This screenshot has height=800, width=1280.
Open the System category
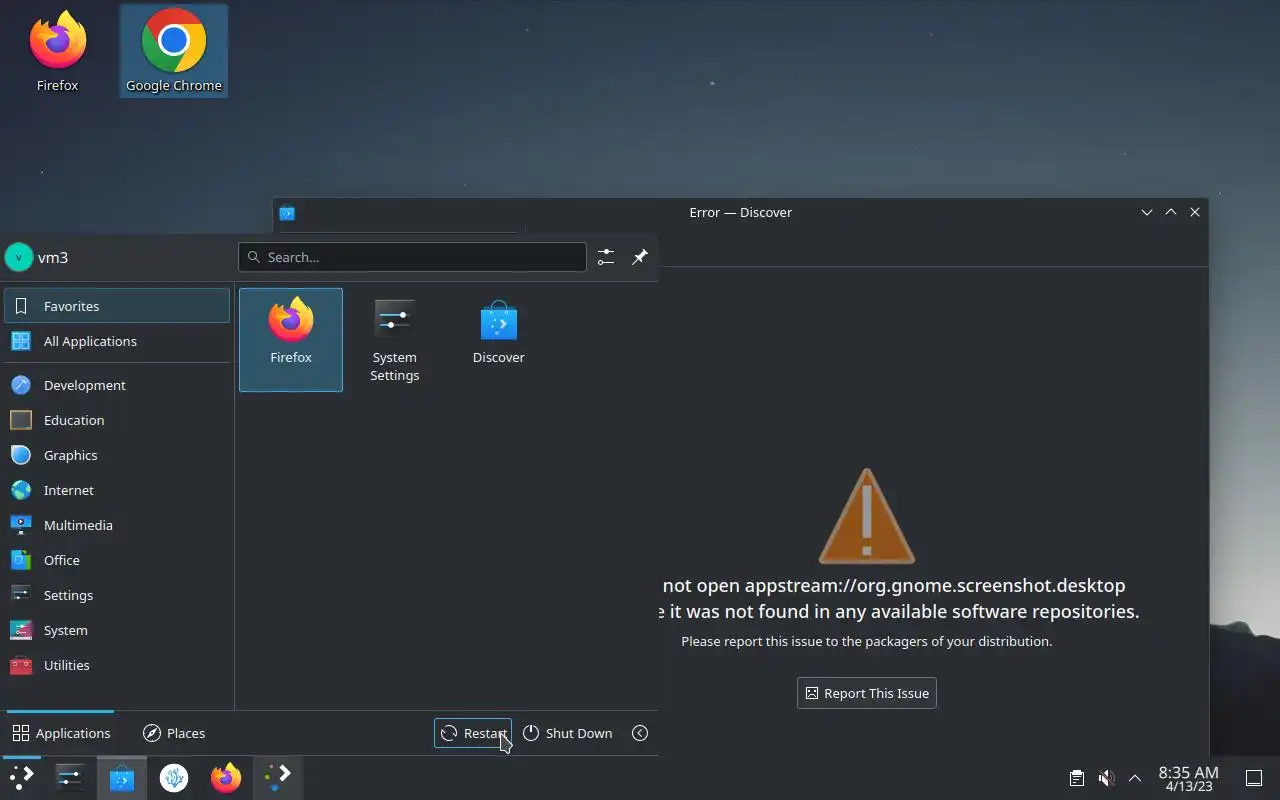pos(117,630)
